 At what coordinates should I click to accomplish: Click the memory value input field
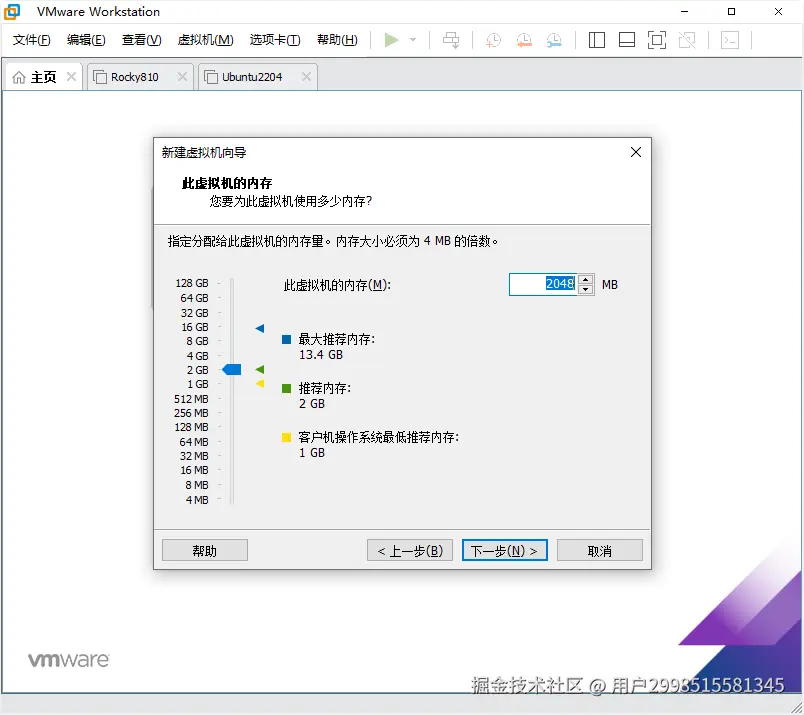coord(542,284)
